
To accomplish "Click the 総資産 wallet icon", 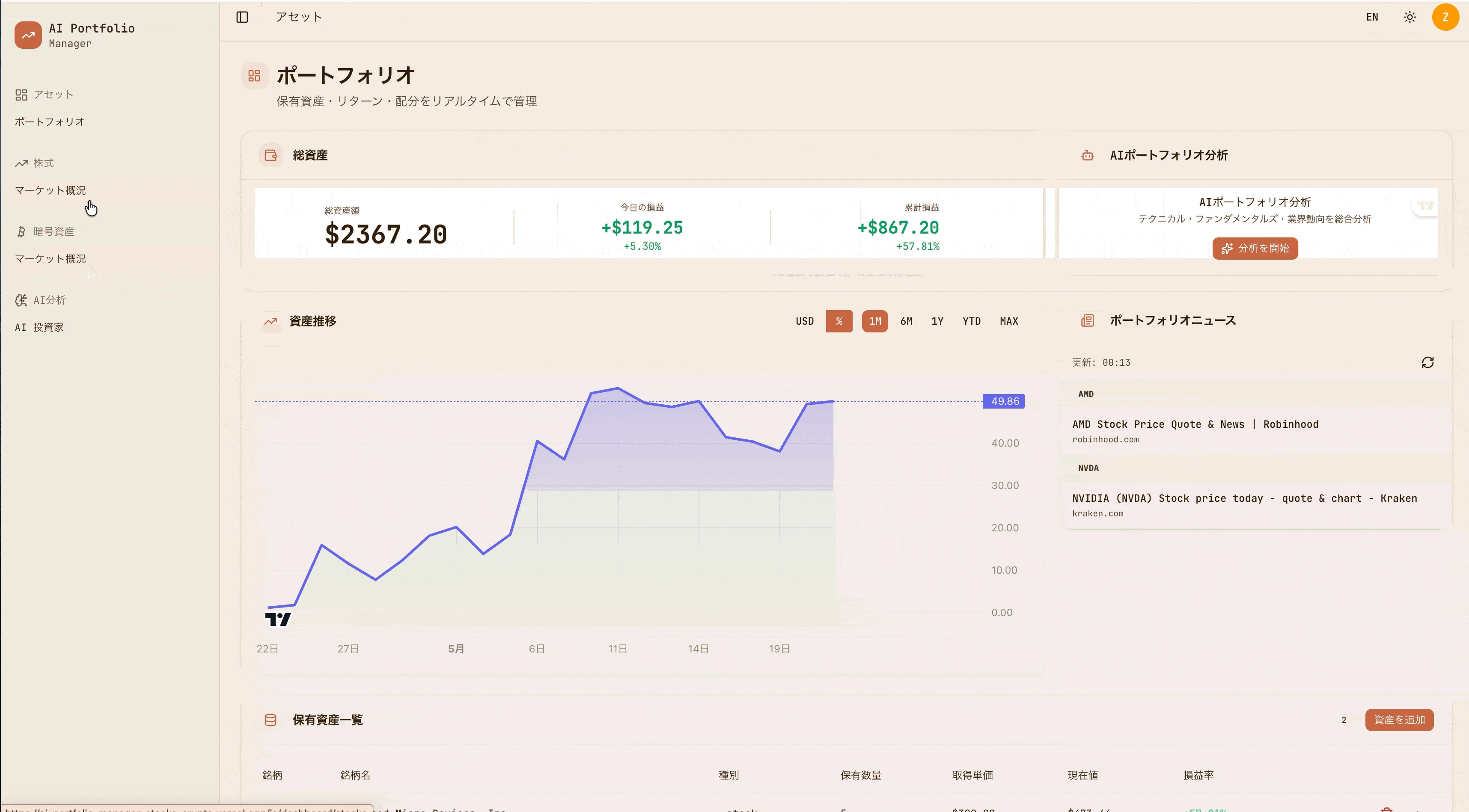I will pyautogui.click(x=271, y=155).
